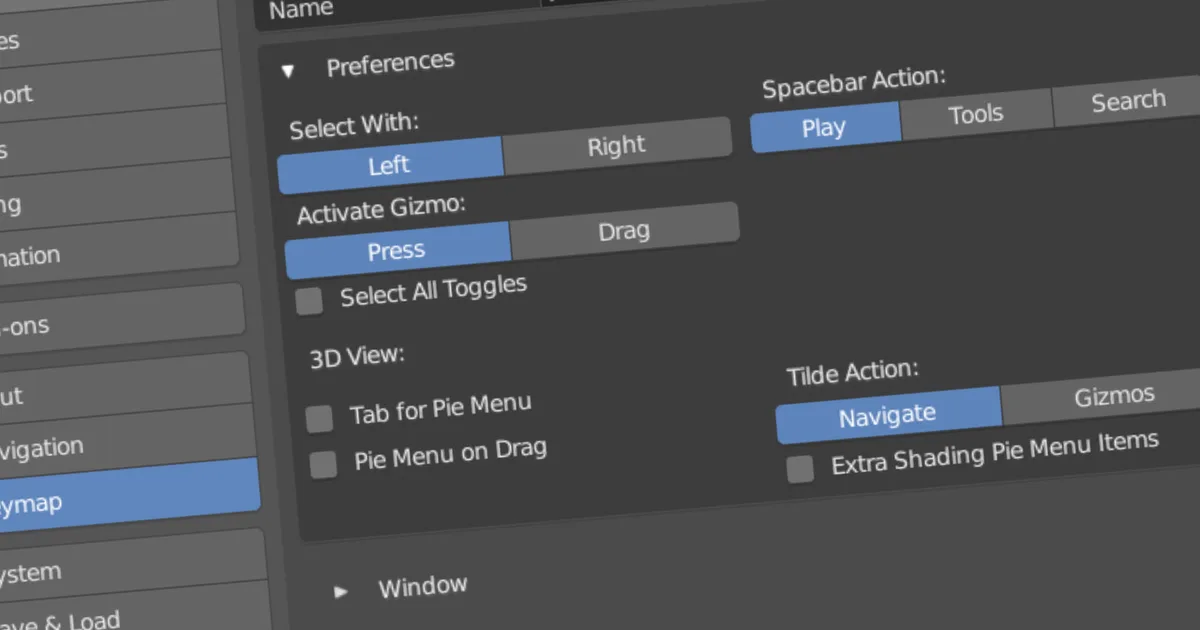This screenshot has width=1200, height=630.
Task: Click the "Select With:" label
Action: click(354, 125)
